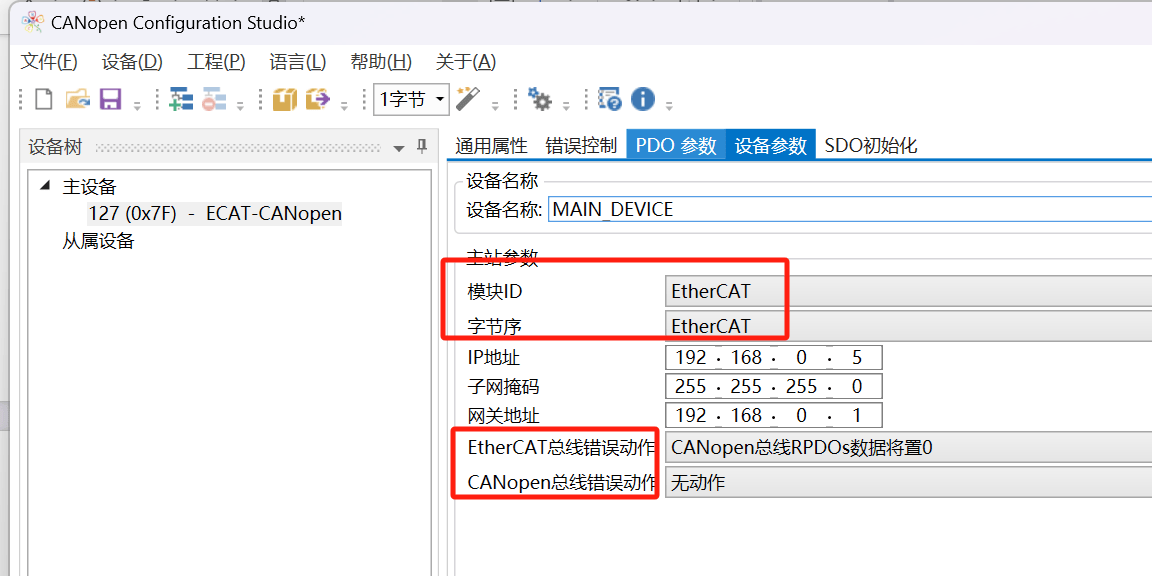The image size is (1152, 576).
Task: Click first octet 192 of IP地址
Action: (x=691, y=358)
